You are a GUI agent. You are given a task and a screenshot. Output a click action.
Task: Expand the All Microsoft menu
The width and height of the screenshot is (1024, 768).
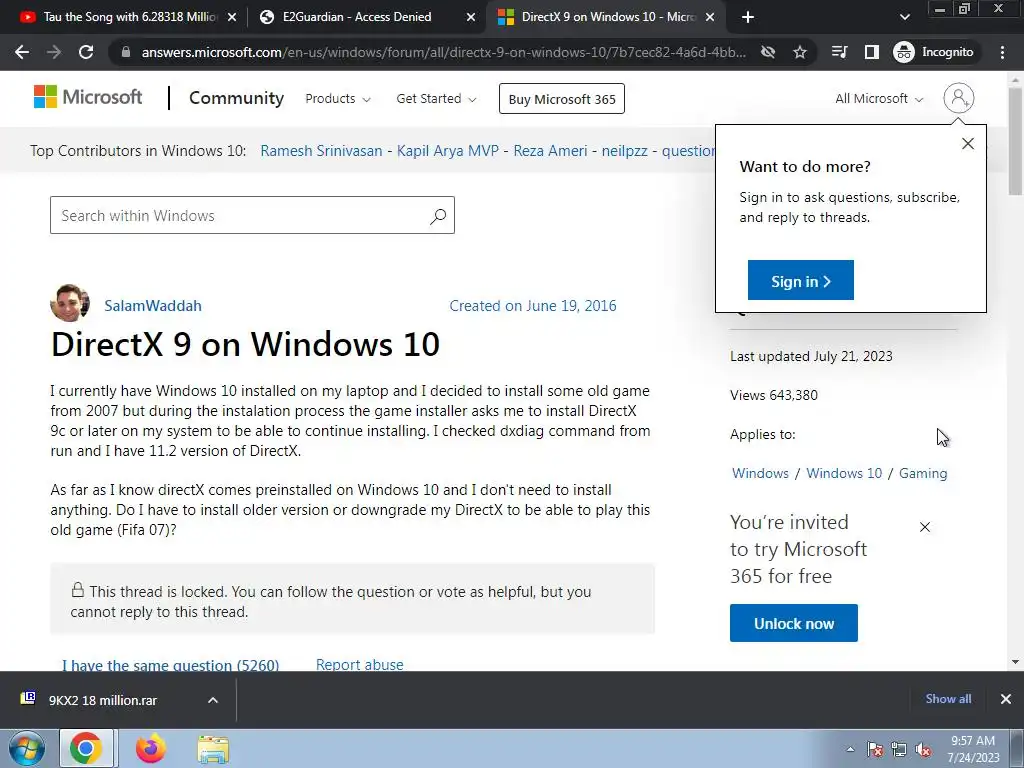click(x=879, y=99)
